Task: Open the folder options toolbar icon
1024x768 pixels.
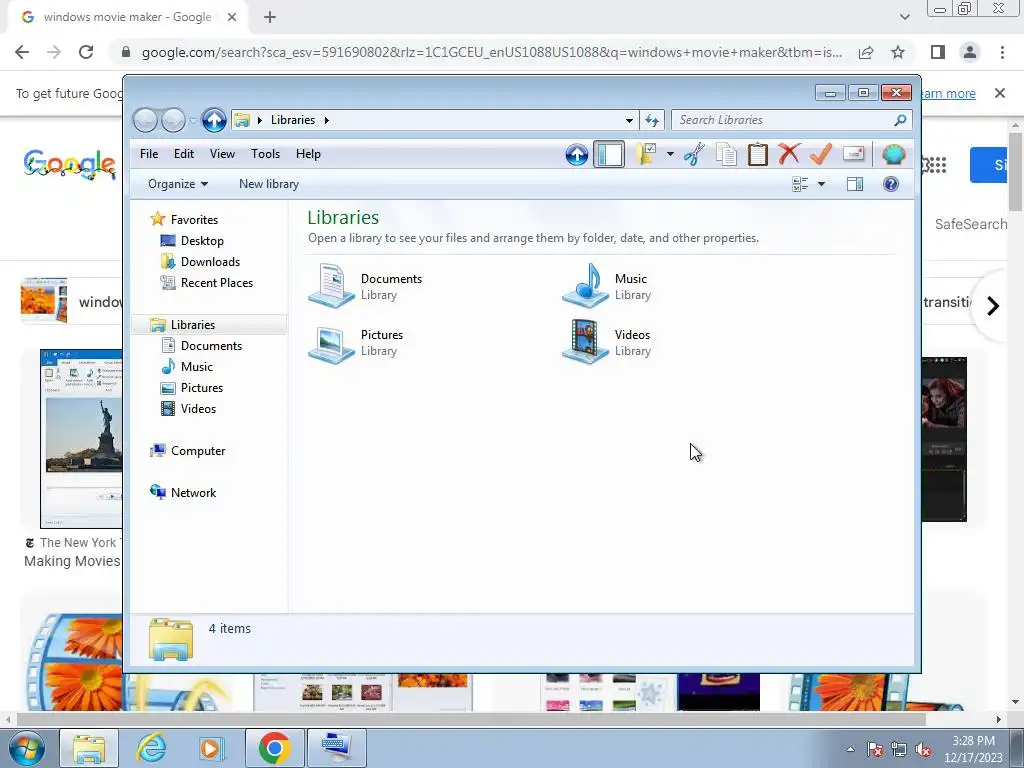Action: [x=645, y=155]
